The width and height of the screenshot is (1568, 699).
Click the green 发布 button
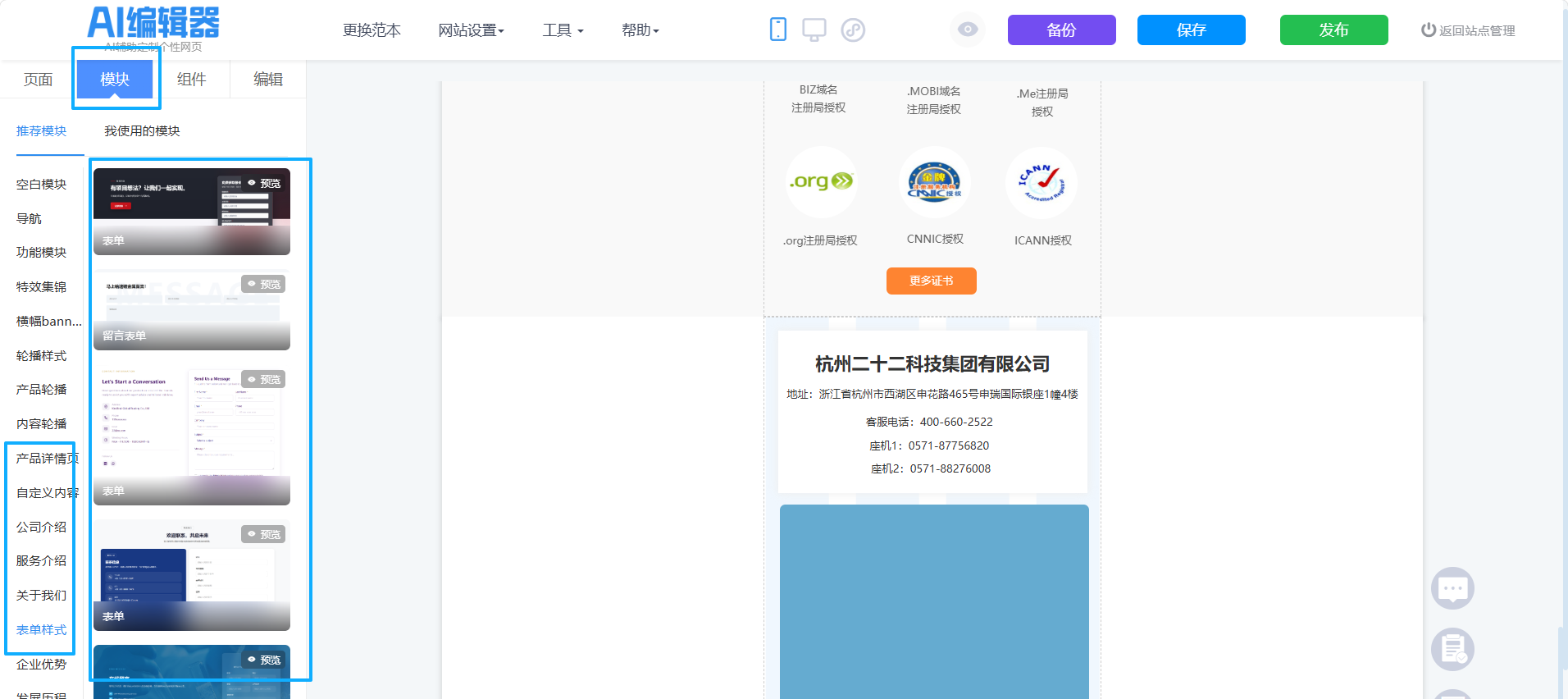click(1333, 30)
